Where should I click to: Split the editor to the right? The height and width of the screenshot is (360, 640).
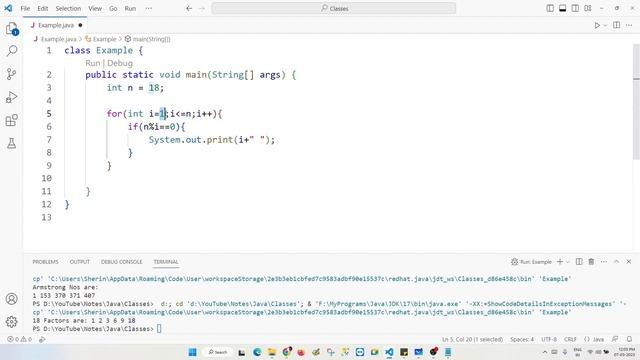pos(616,25)
